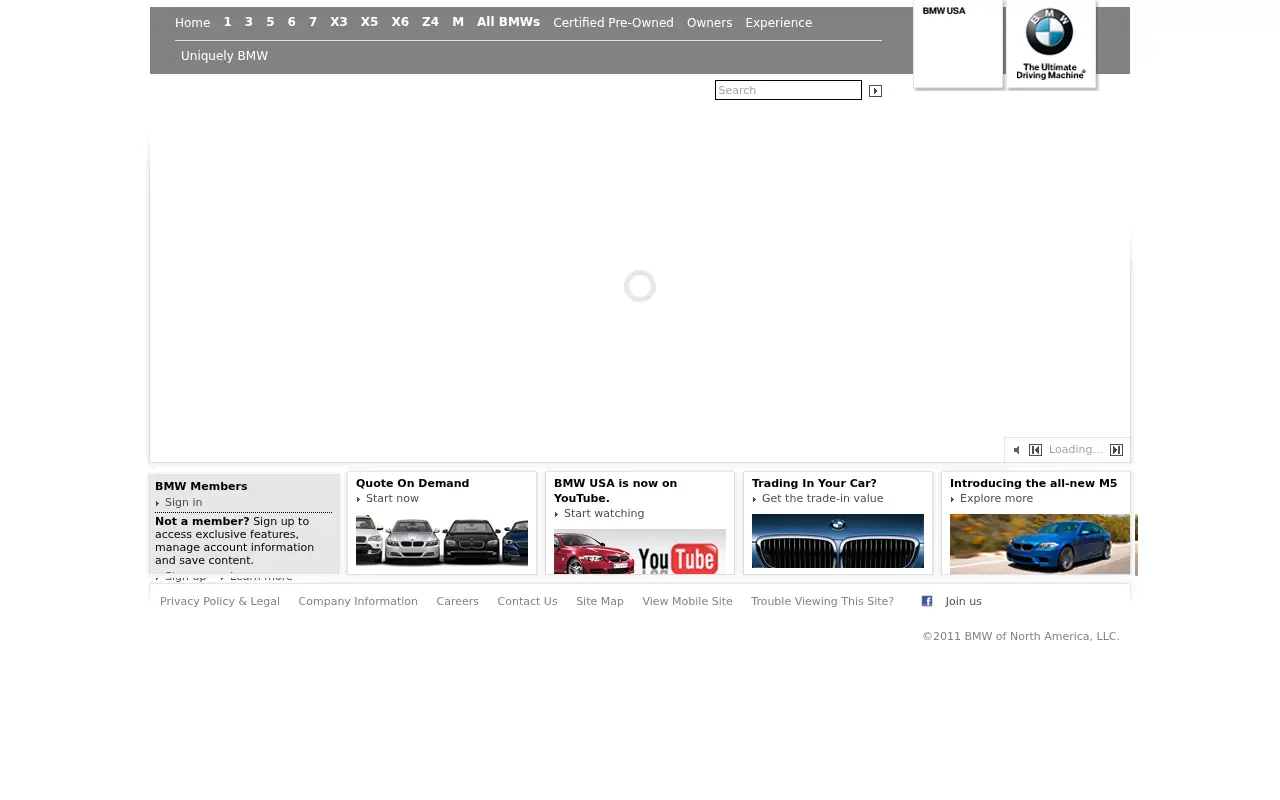
Task: Select the 1 Series menu item
Action: (228, 22)
